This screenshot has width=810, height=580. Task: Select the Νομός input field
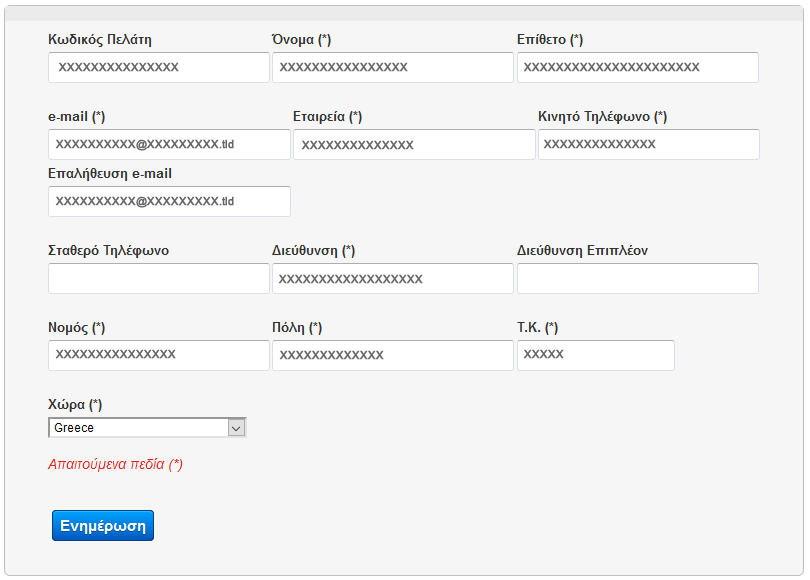tap(158, 355)
